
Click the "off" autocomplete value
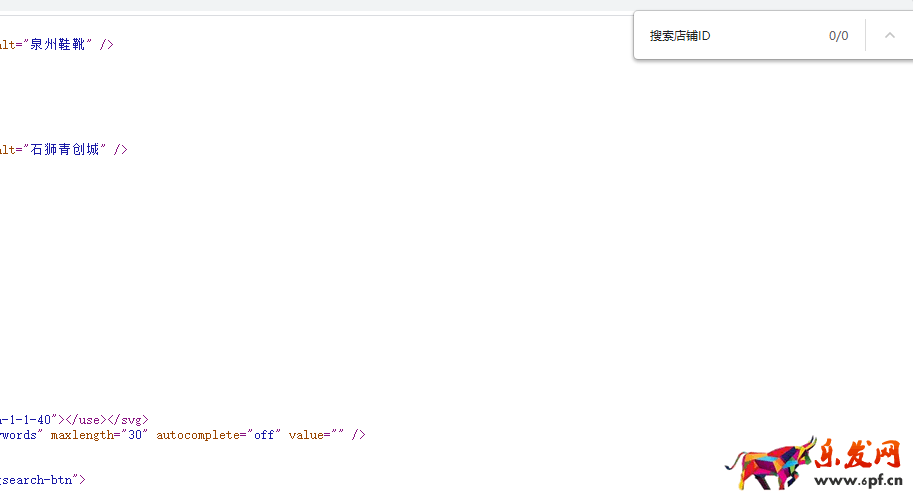(261, 435)
